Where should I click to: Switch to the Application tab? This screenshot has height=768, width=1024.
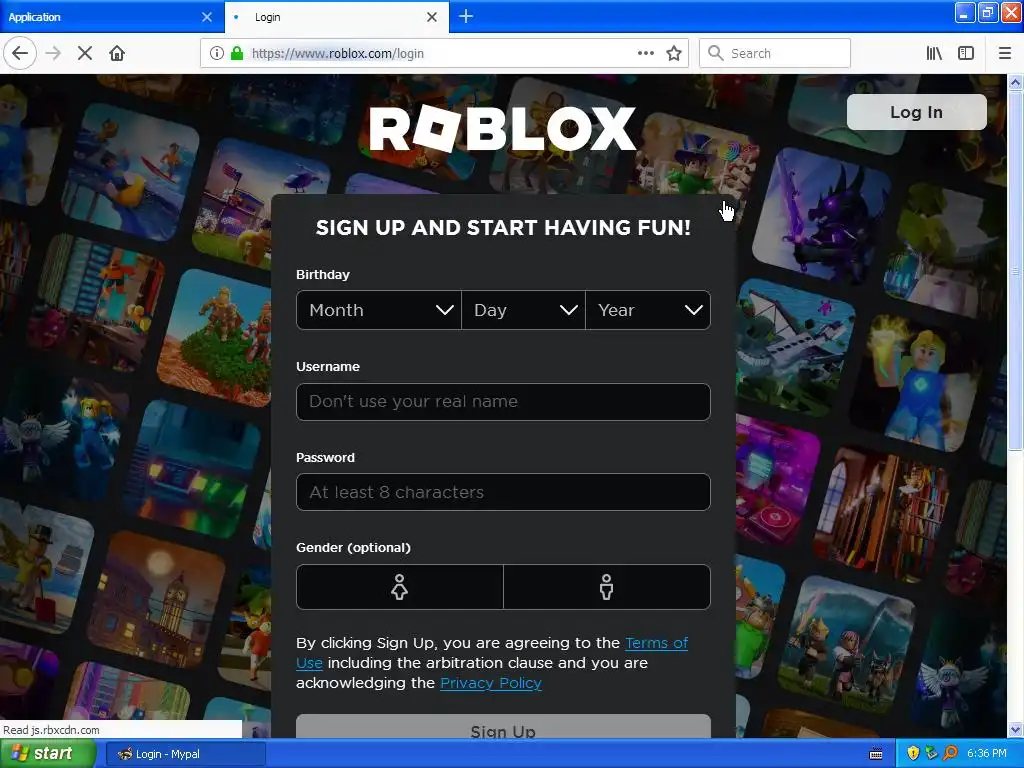(x=112, y=17)
